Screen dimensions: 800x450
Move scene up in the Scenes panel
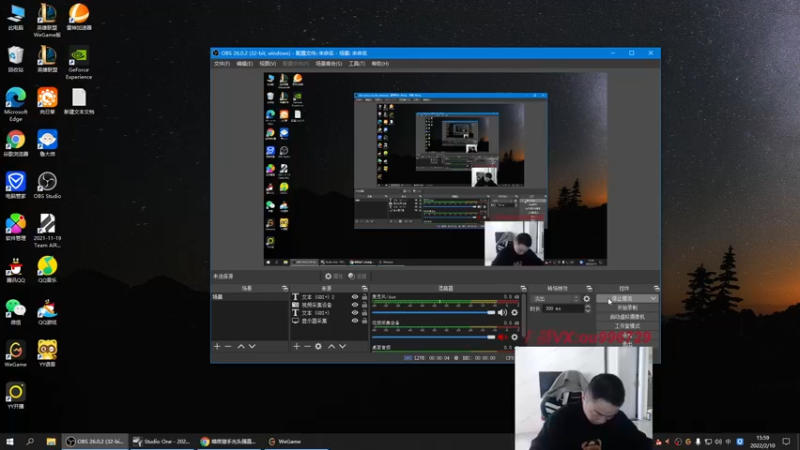(241, 346)
